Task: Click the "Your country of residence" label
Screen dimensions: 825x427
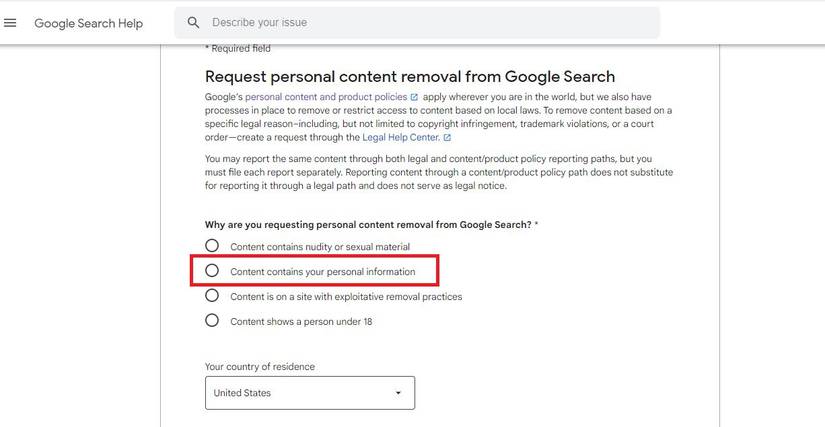Action: [259, 367]
